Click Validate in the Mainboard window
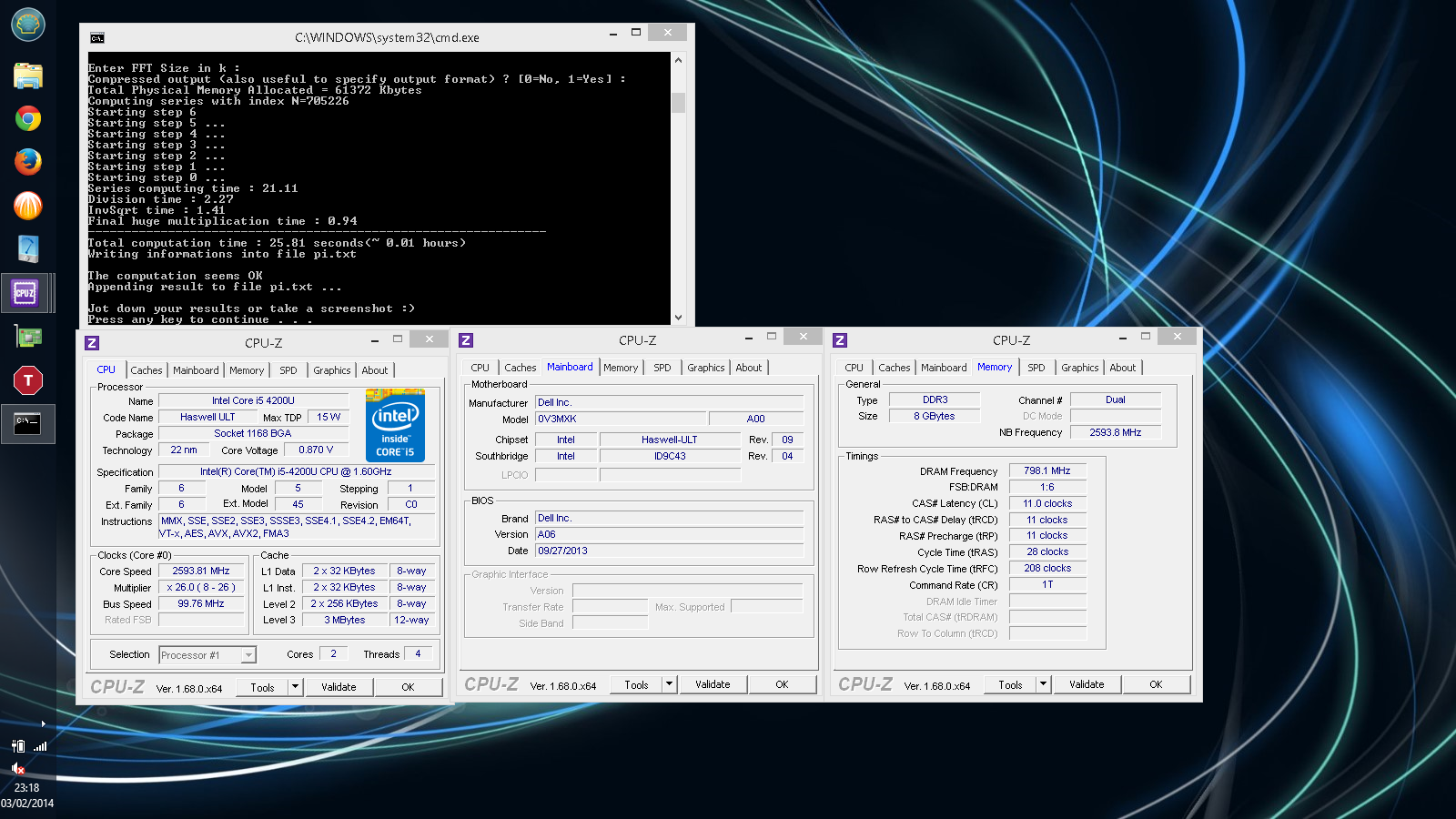The height and width of the screenshot is (819, 1456). 713,684
